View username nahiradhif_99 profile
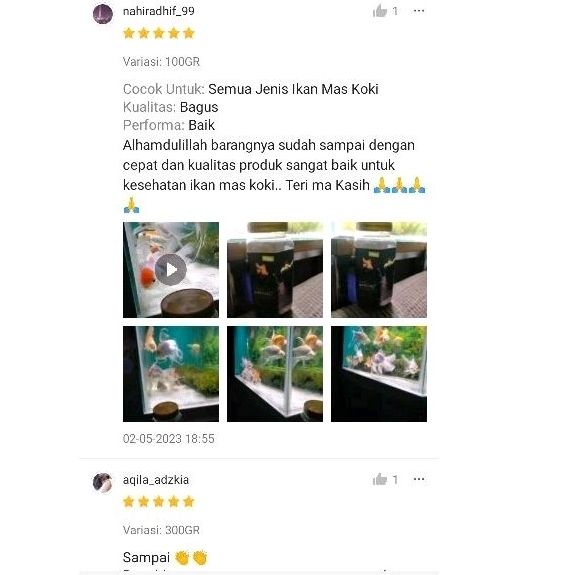 [x=159, y=11]
